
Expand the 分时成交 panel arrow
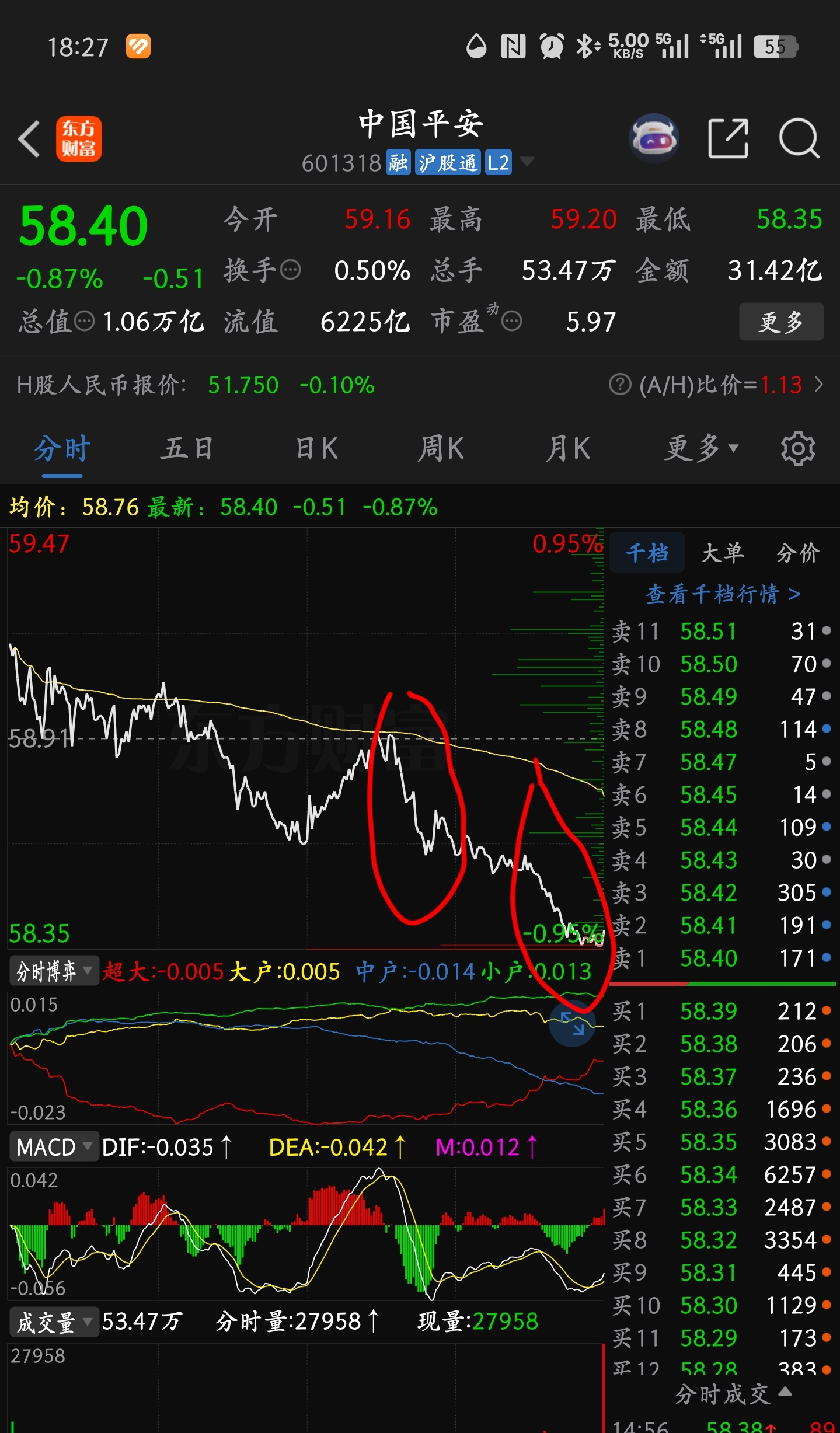click(786, 1392)
